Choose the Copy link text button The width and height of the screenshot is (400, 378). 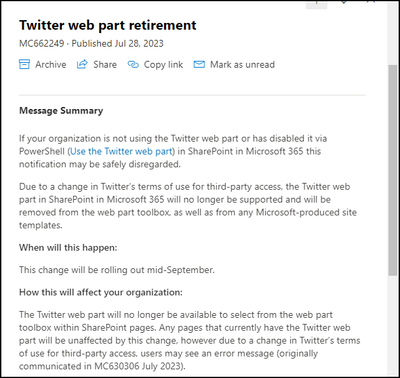click(163, 65)
